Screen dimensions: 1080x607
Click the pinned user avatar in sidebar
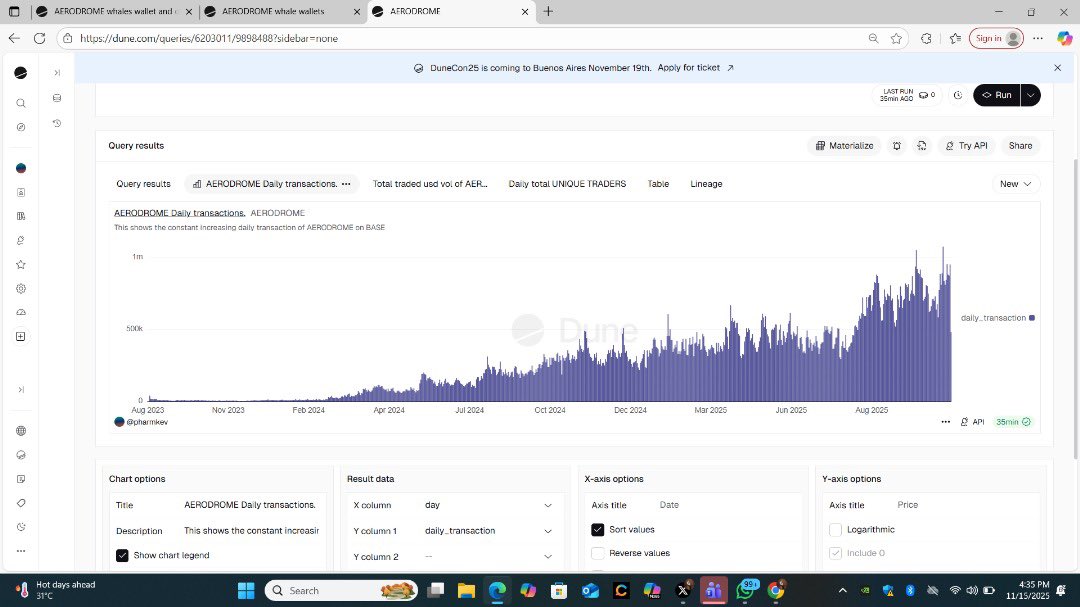coord(21,168)
